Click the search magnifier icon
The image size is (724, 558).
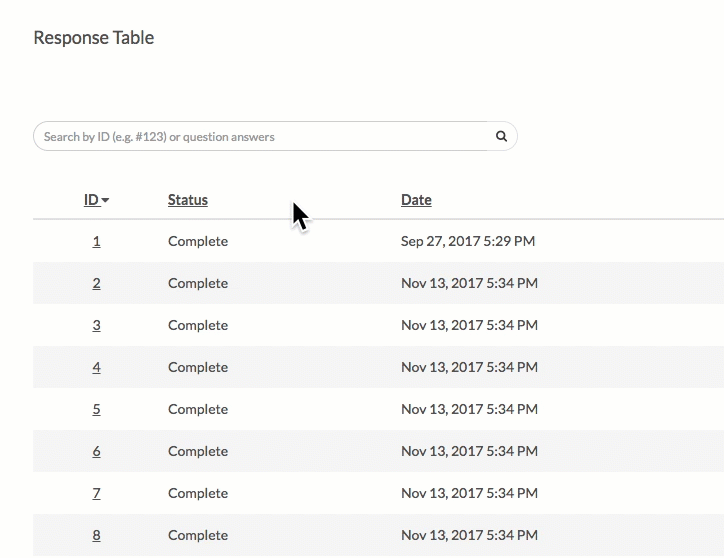501,136
